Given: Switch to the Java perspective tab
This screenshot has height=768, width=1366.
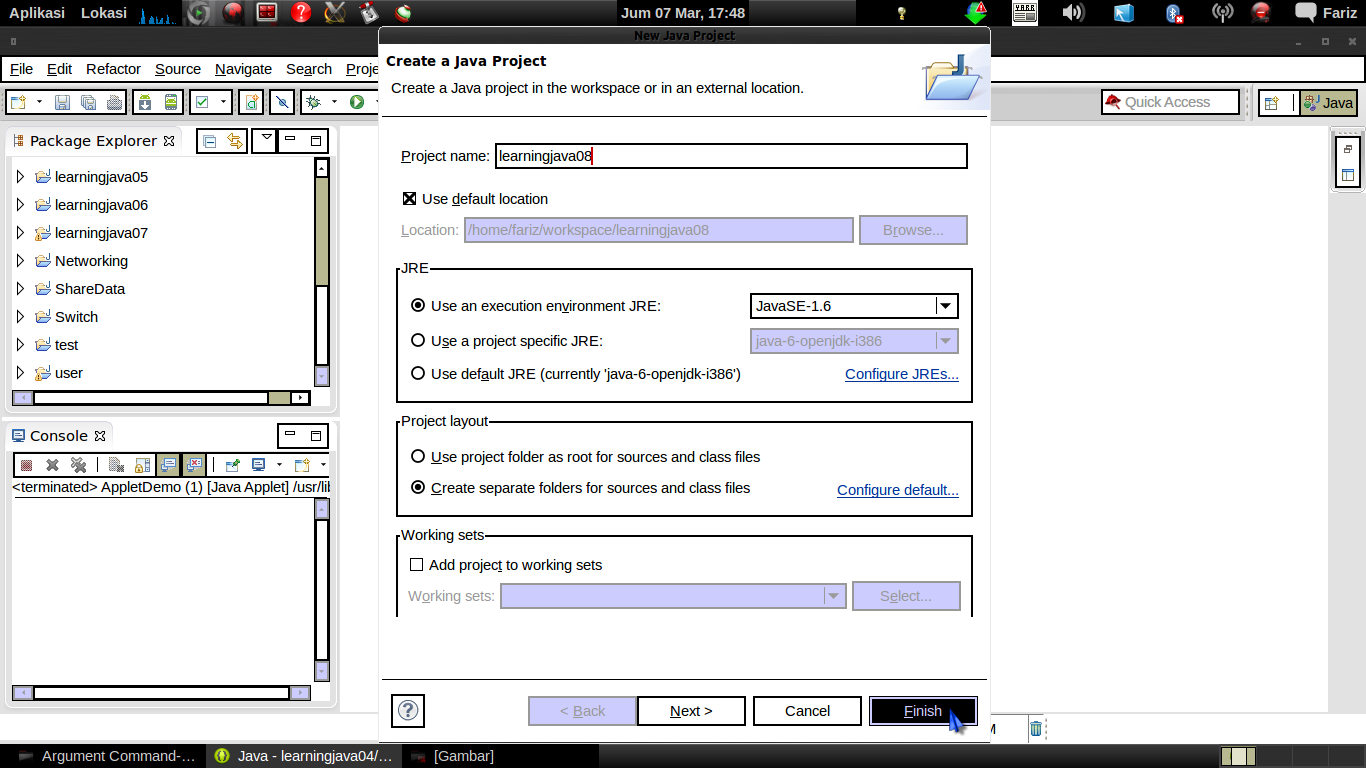Looking at the screenshot, I should pos(1328,102).
